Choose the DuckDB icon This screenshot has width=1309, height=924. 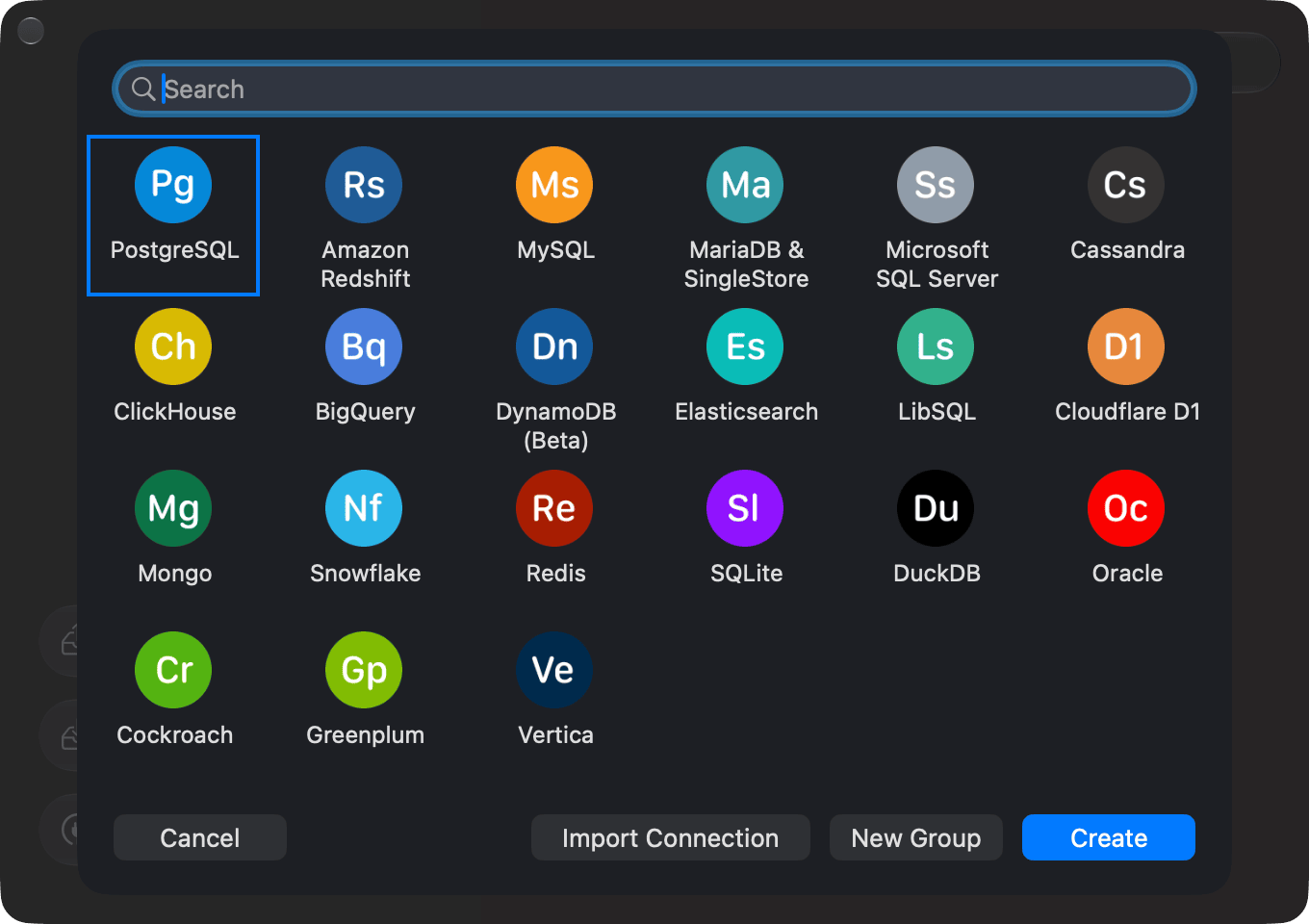point(936,508)
